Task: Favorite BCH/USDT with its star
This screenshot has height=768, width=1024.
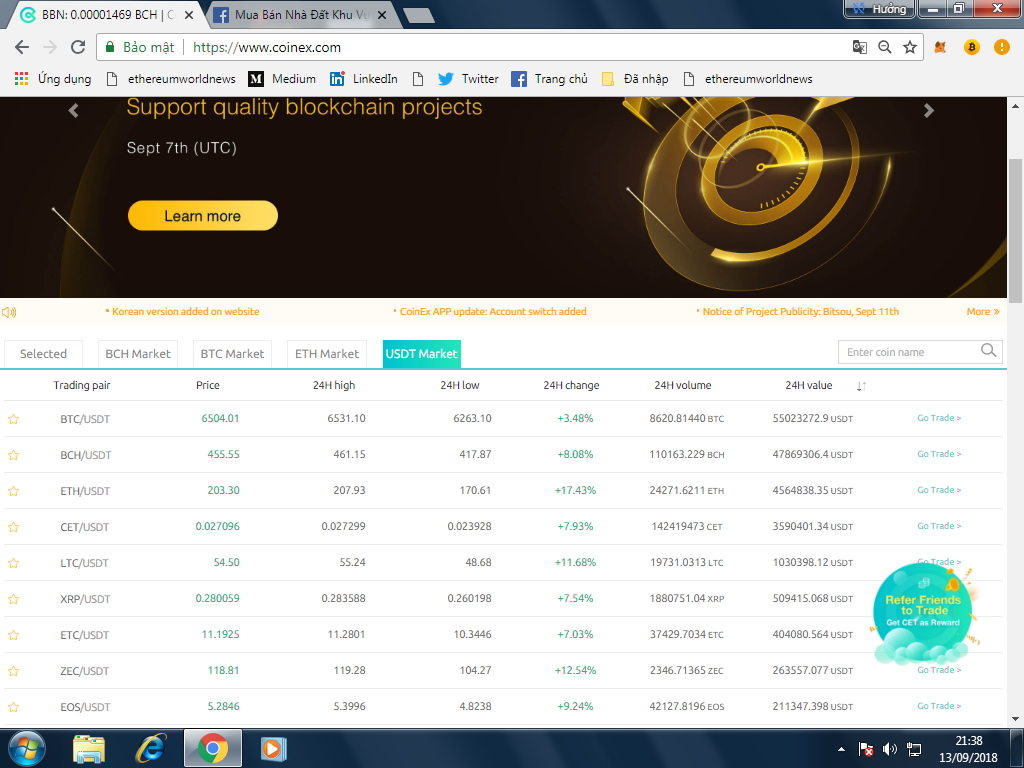Action: [14, 455]
